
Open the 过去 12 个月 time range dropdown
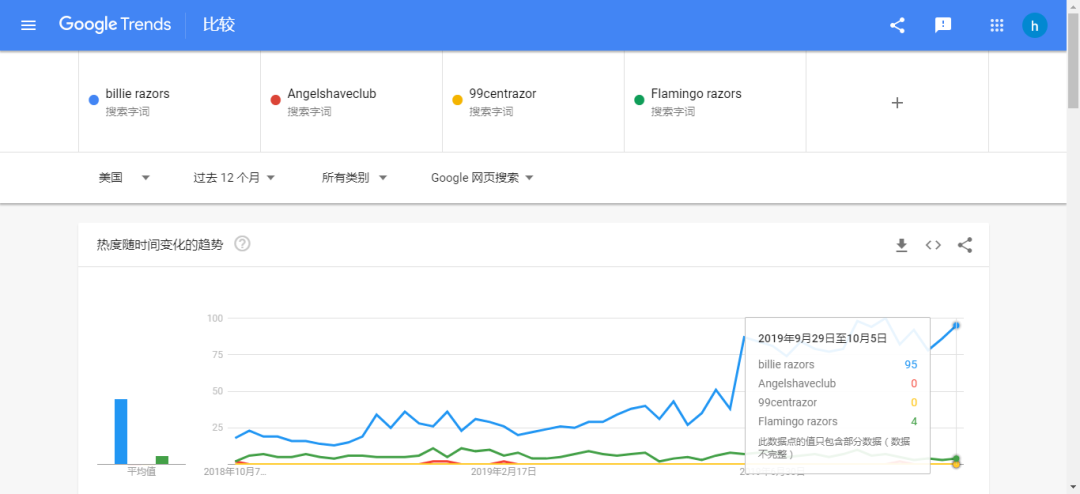tap(234, 178)
